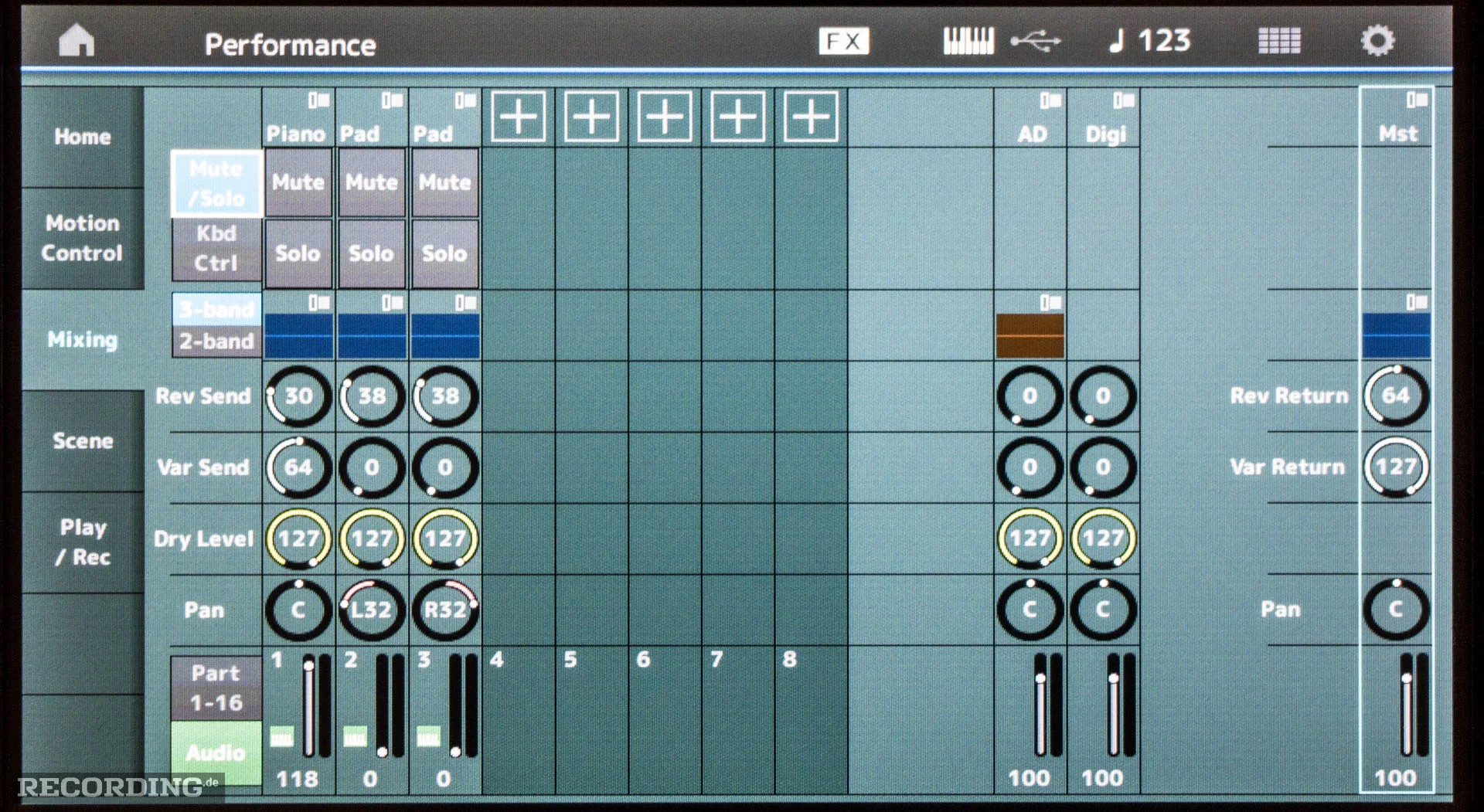Select the Piano Rev Send knob (30)
This screenshot has height=812, width=1484.
click(298, 396)
